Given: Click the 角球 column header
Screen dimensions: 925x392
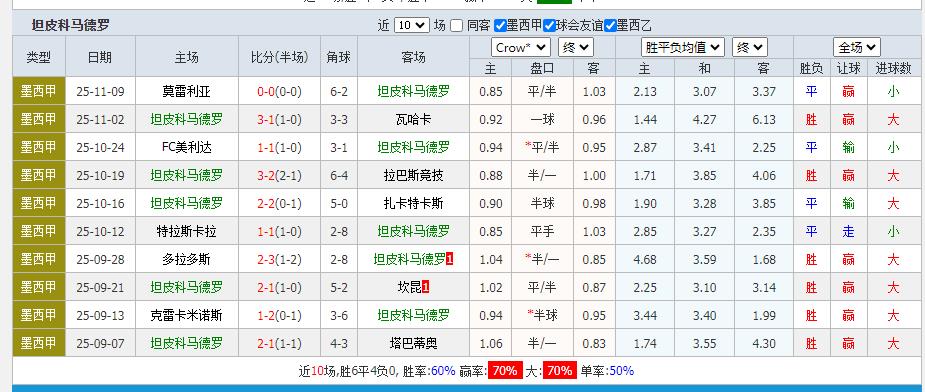Looking at the screenshot, I should (339, 57).
